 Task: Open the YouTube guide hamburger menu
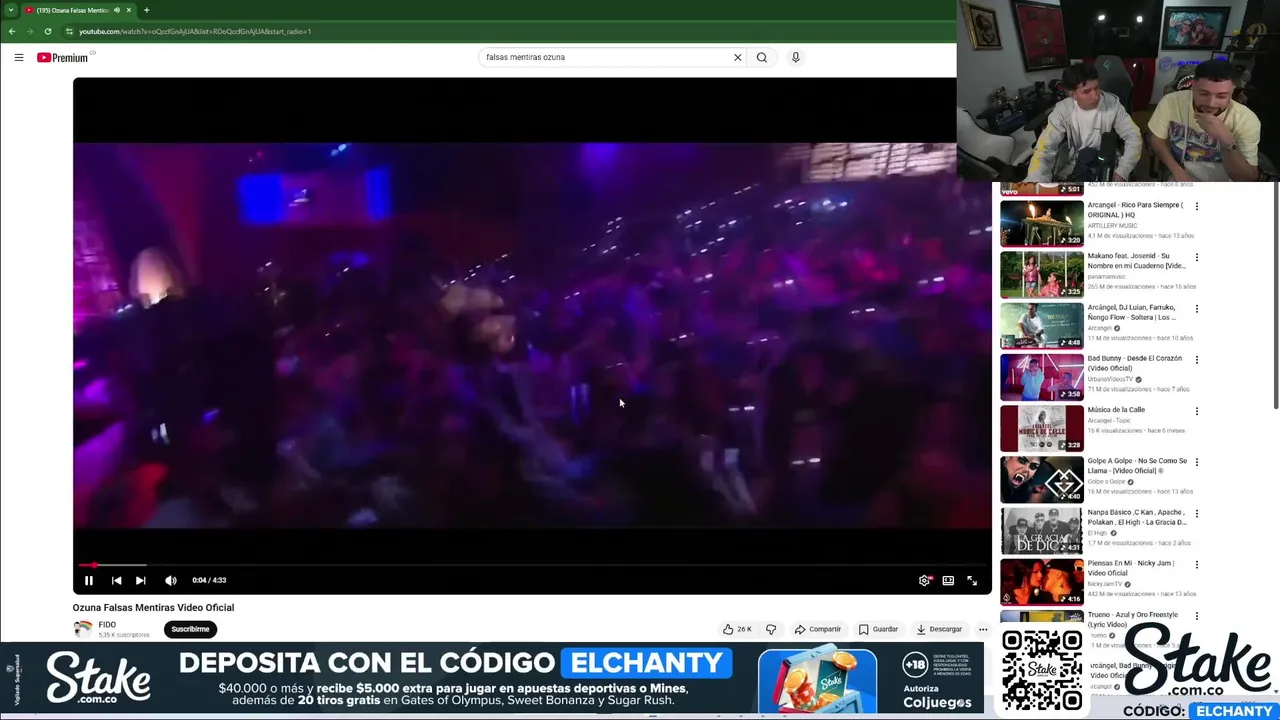19,57
